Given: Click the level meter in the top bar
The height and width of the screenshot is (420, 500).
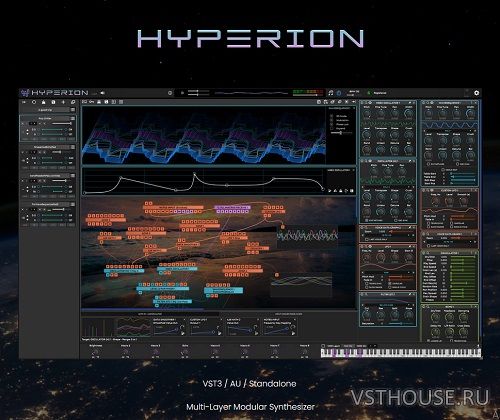Looking at the screenshot, I should pyautogui.click(x=308, y=93).
